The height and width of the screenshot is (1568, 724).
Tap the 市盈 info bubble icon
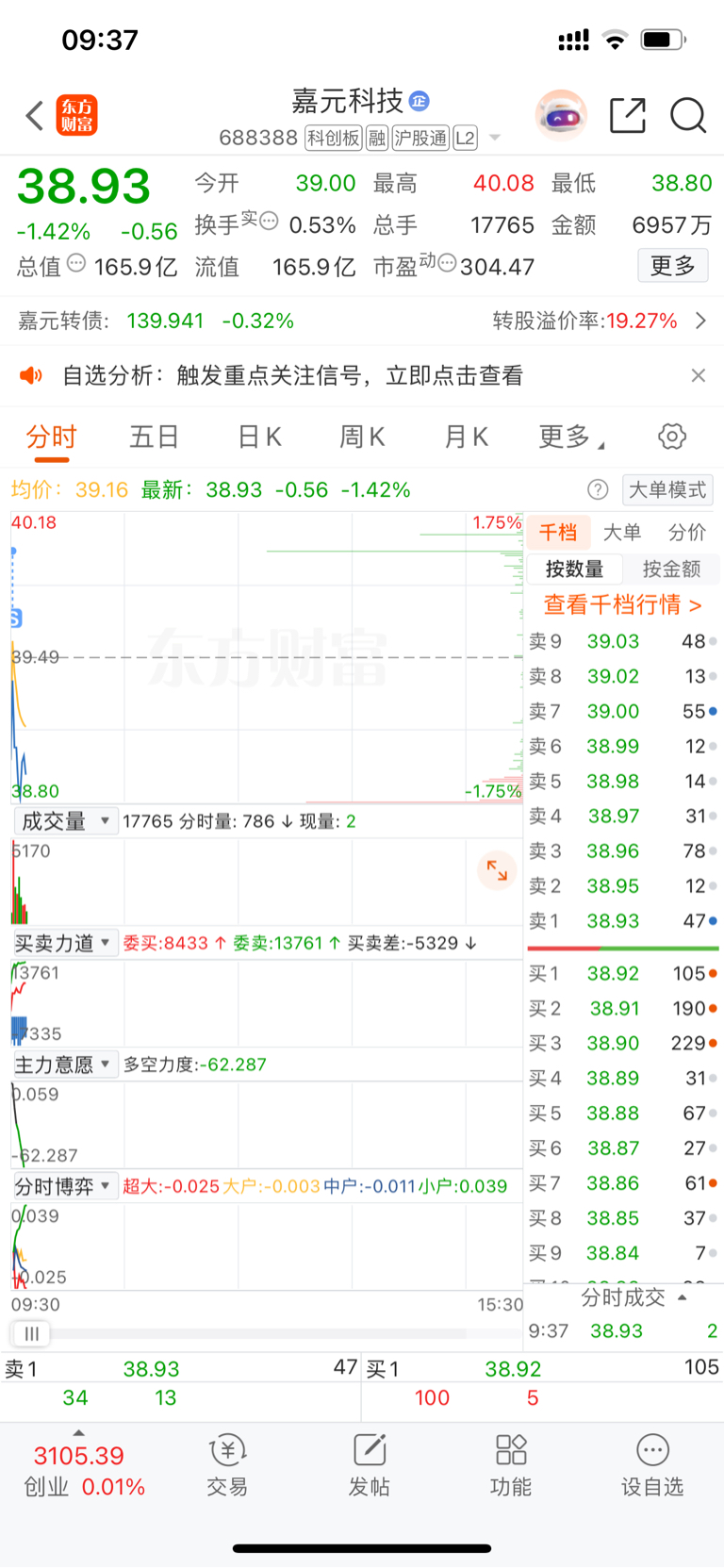pos(447,262)
